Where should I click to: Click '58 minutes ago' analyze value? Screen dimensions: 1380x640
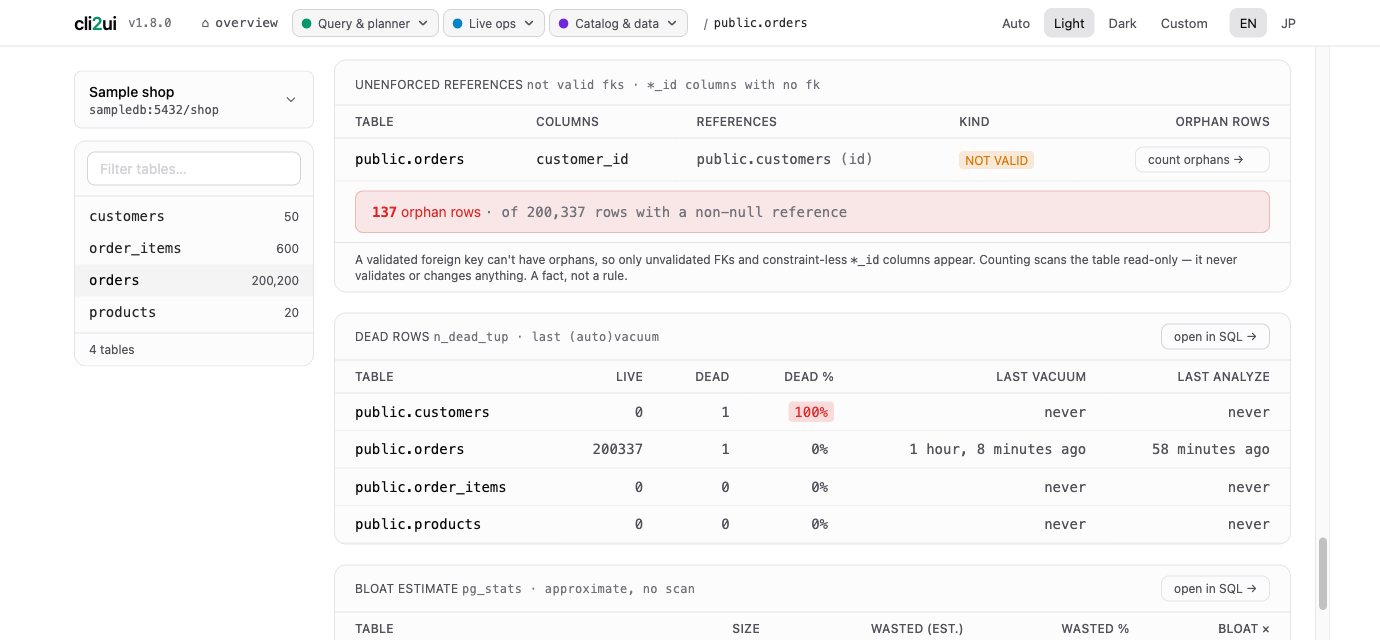1211,449
